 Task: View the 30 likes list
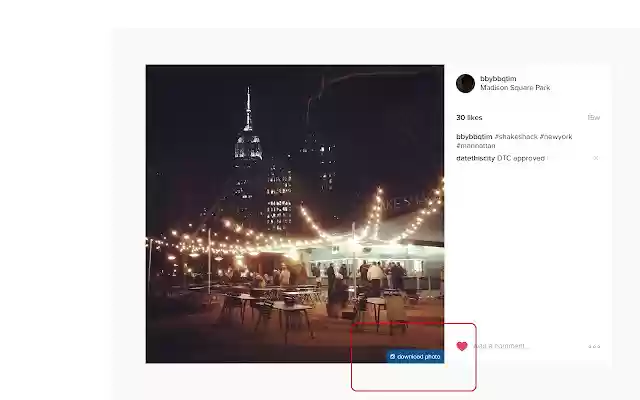(x=469, y=118)
